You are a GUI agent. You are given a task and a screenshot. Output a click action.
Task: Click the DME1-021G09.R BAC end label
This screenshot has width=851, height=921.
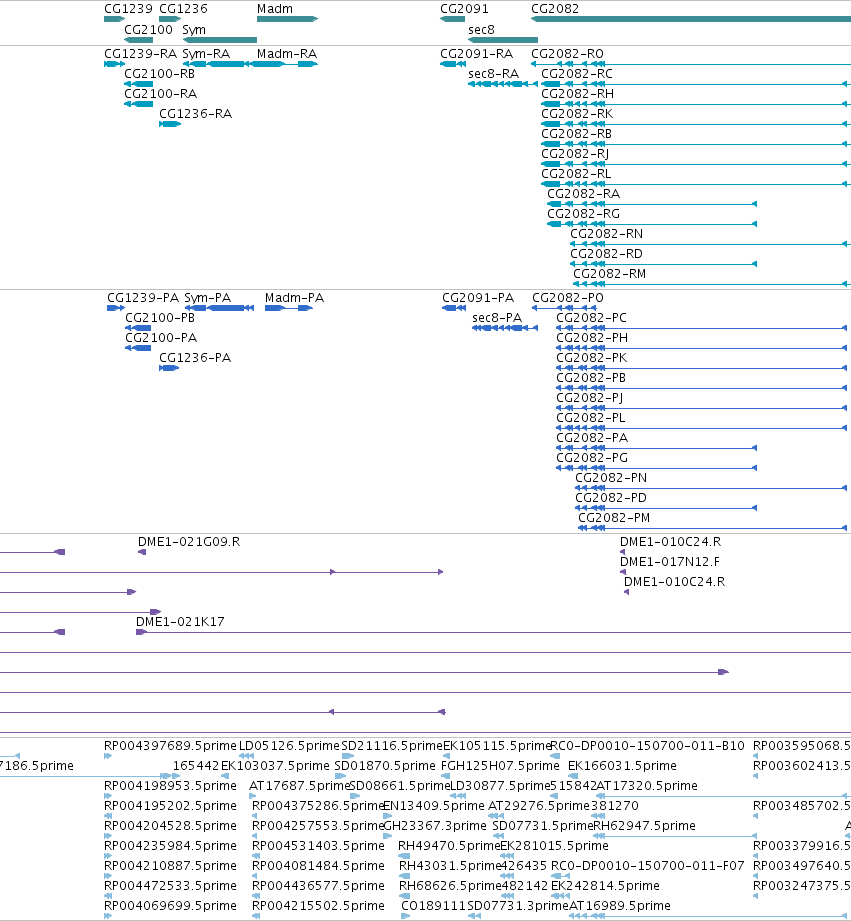point(189,542)
